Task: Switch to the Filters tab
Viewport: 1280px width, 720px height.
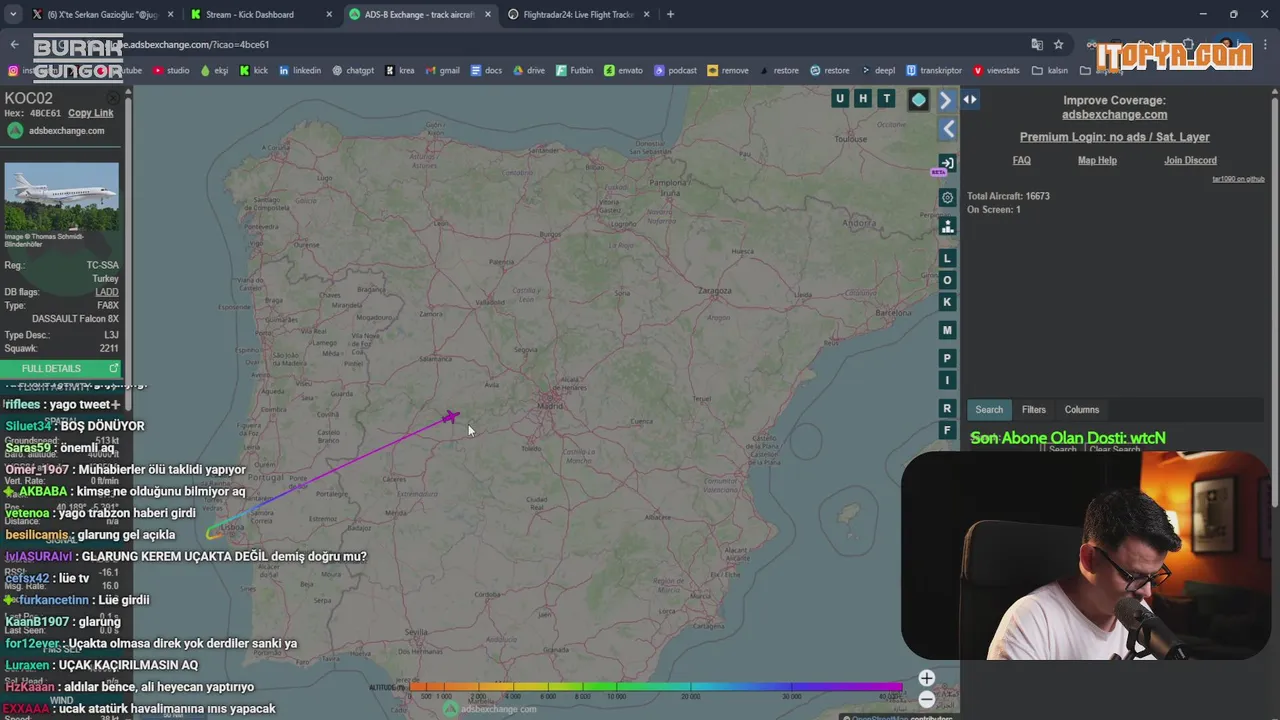Action: point(1033,410)
